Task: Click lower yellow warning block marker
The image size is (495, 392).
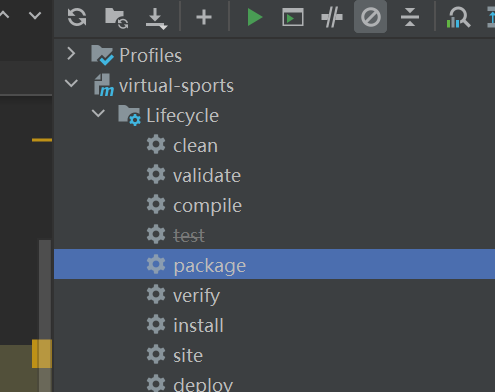Action: pos(42,354)
